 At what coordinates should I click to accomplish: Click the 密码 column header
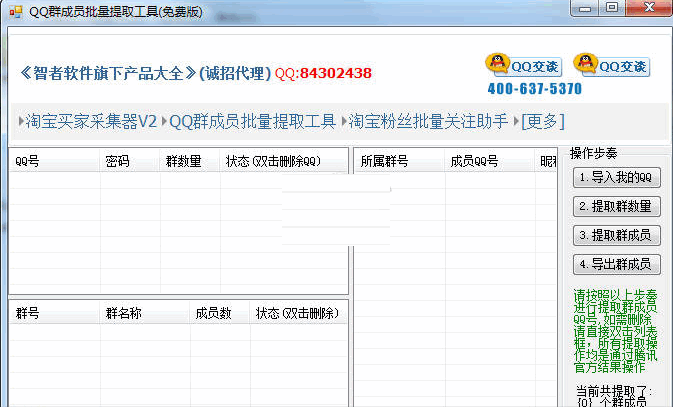[x=130, y=161]
